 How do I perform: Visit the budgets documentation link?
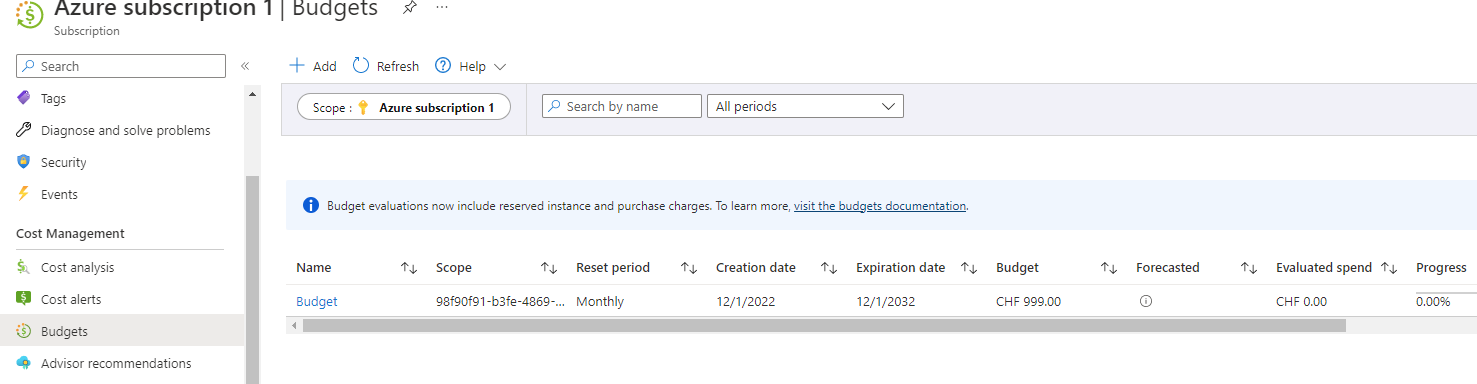pyautogui.click(x=880, y=206)
